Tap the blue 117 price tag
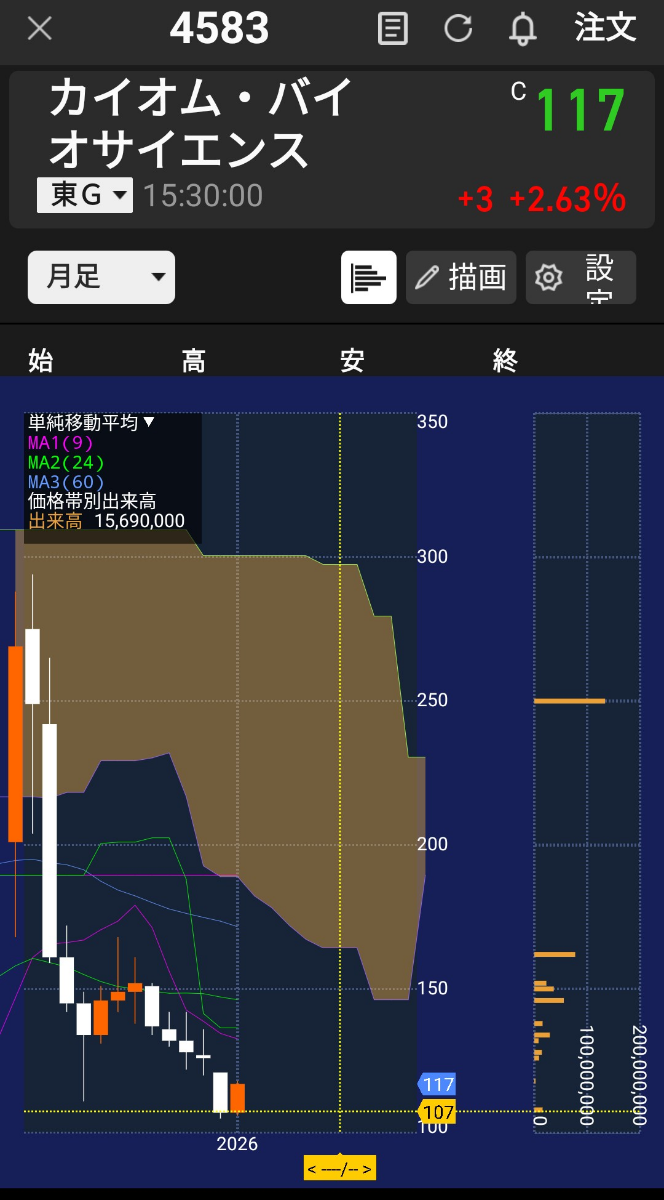 click(437, 1085)
